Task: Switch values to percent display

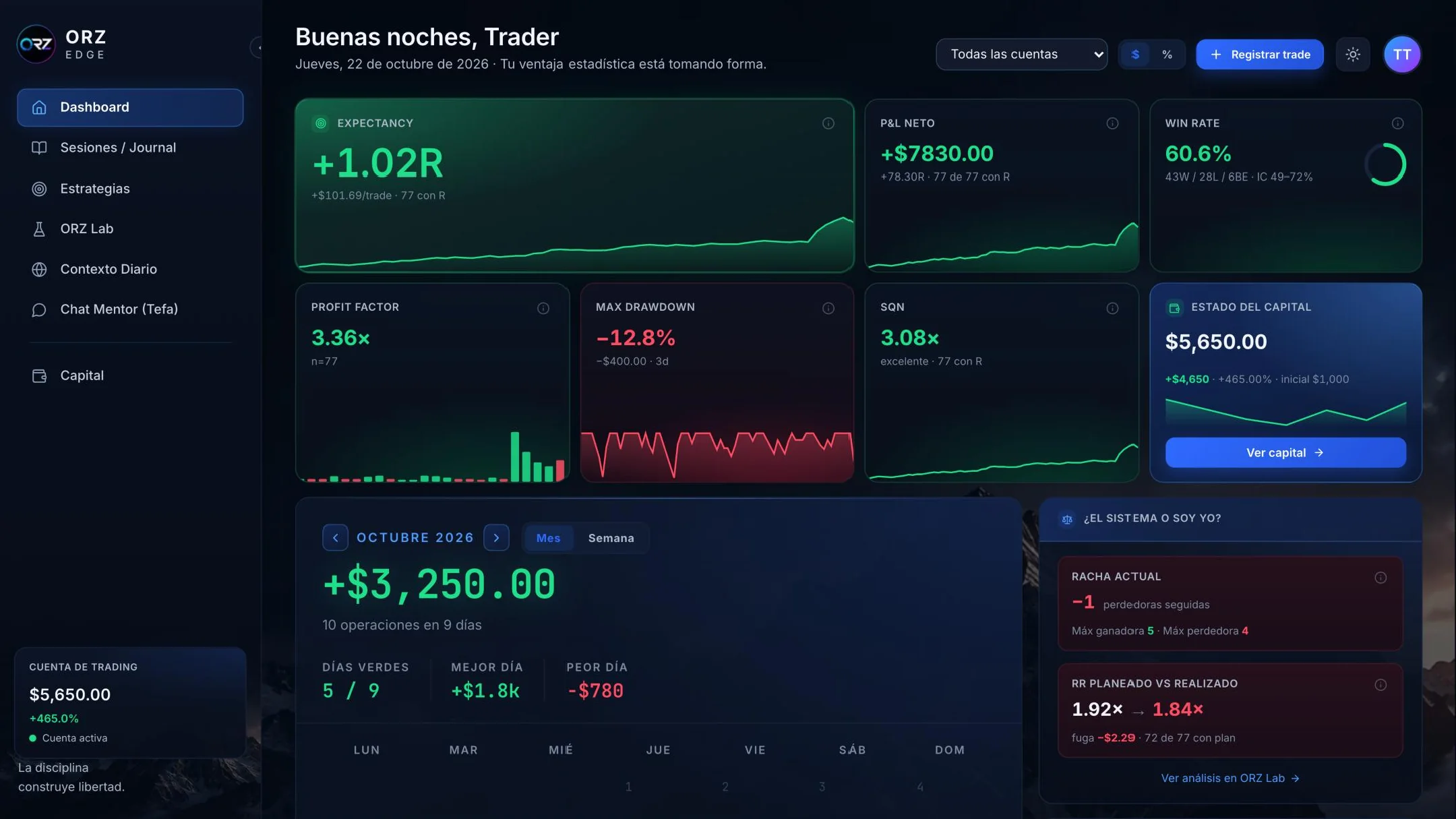Action: [1167, 54]
